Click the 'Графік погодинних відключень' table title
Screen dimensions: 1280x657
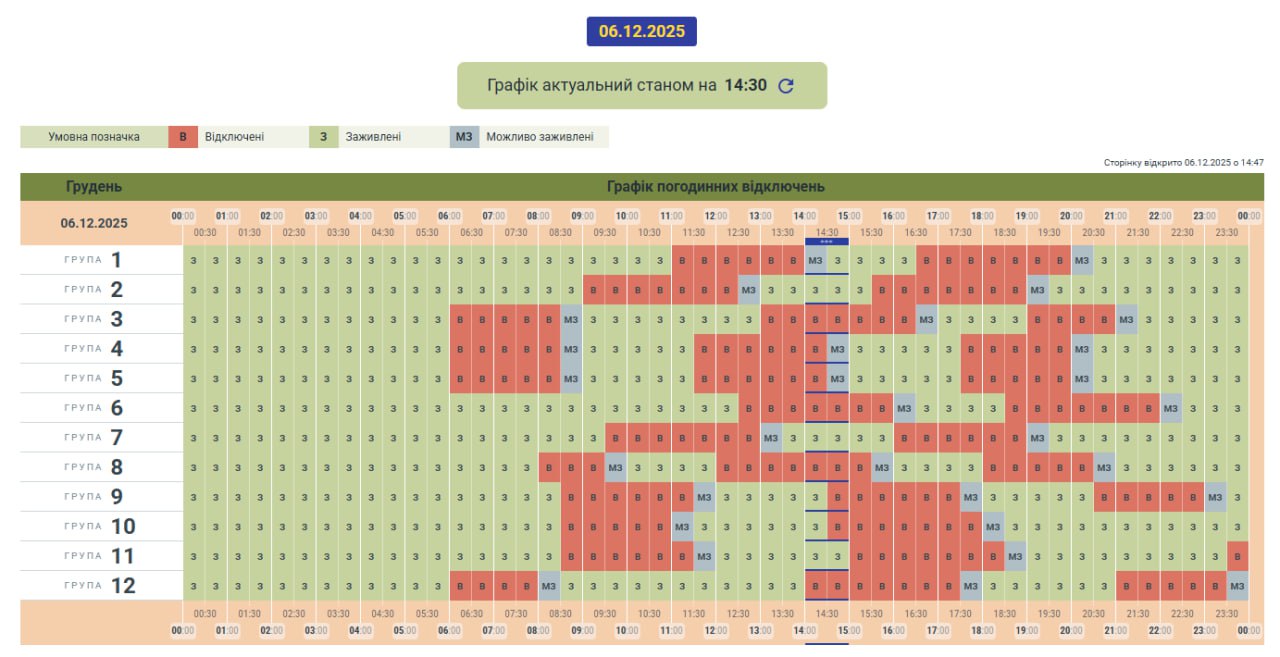(x=715, y=187)
